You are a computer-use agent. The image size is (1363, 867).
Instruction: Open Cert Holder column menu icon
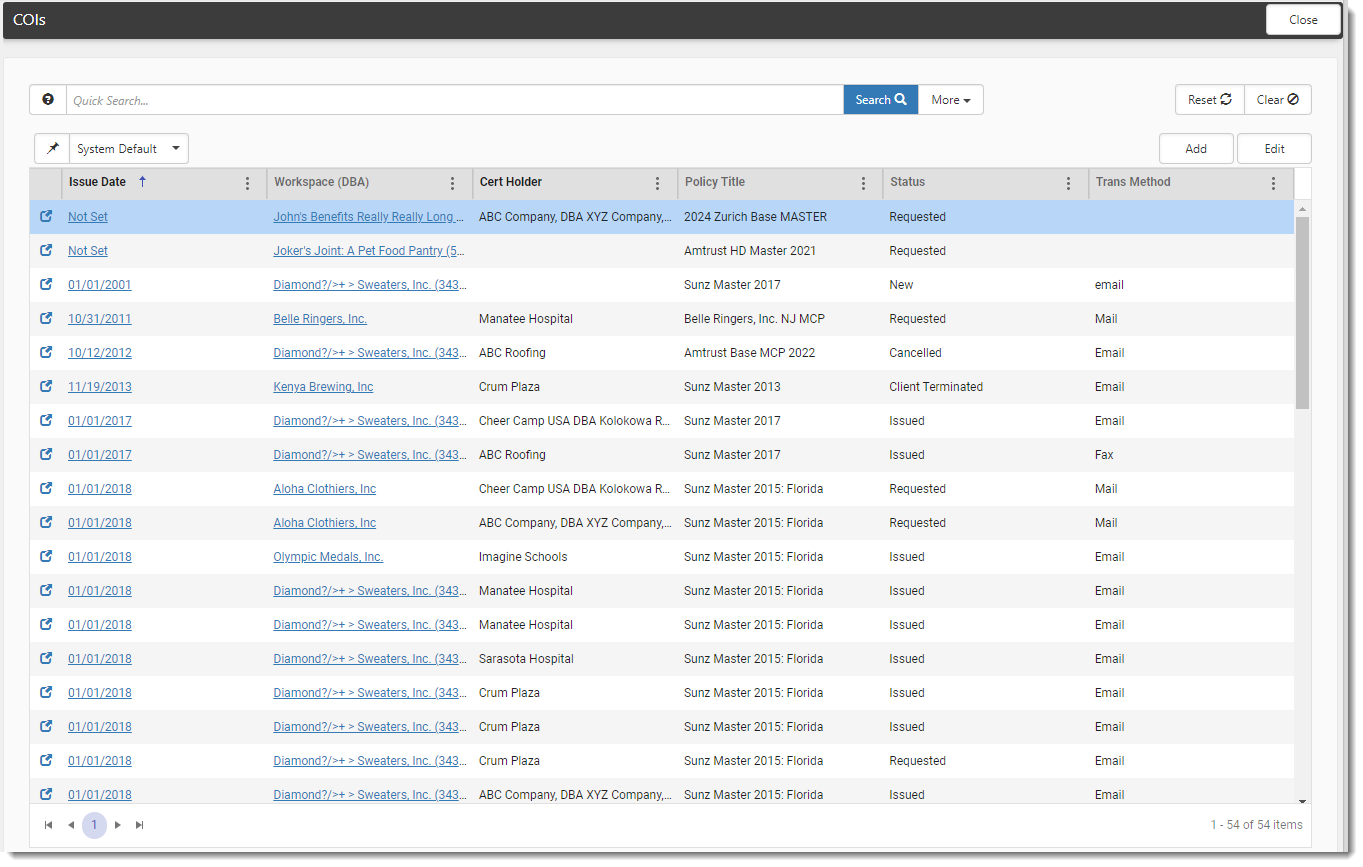click(x=657, y=183)
